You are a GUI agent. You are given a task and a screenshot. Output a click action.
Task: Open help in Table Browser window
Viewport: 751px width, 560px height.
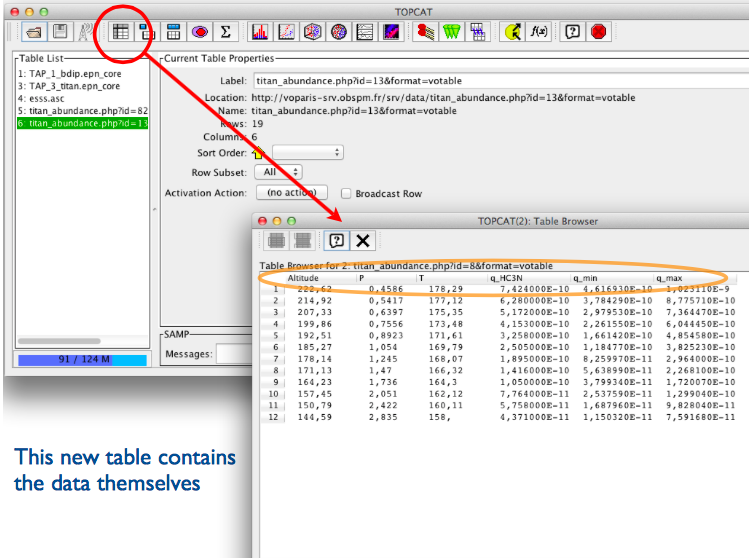click(x=337, y=240)
